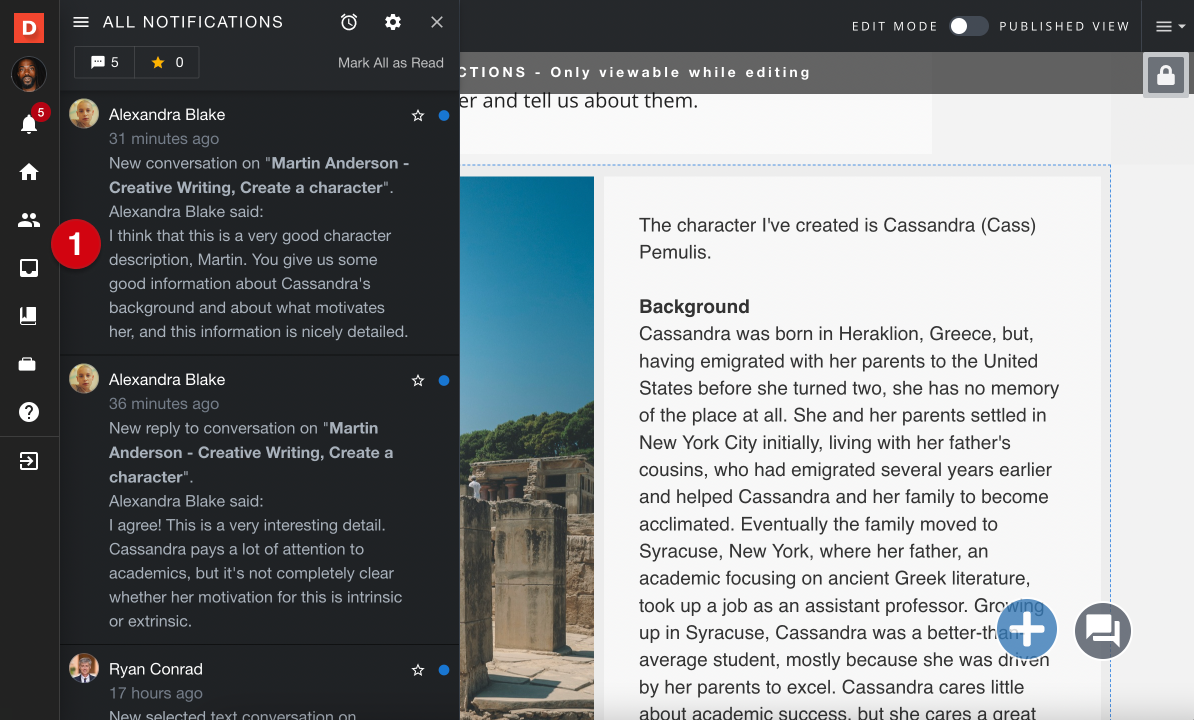Open the notification starting 'New conversation on'

[260, 223]
